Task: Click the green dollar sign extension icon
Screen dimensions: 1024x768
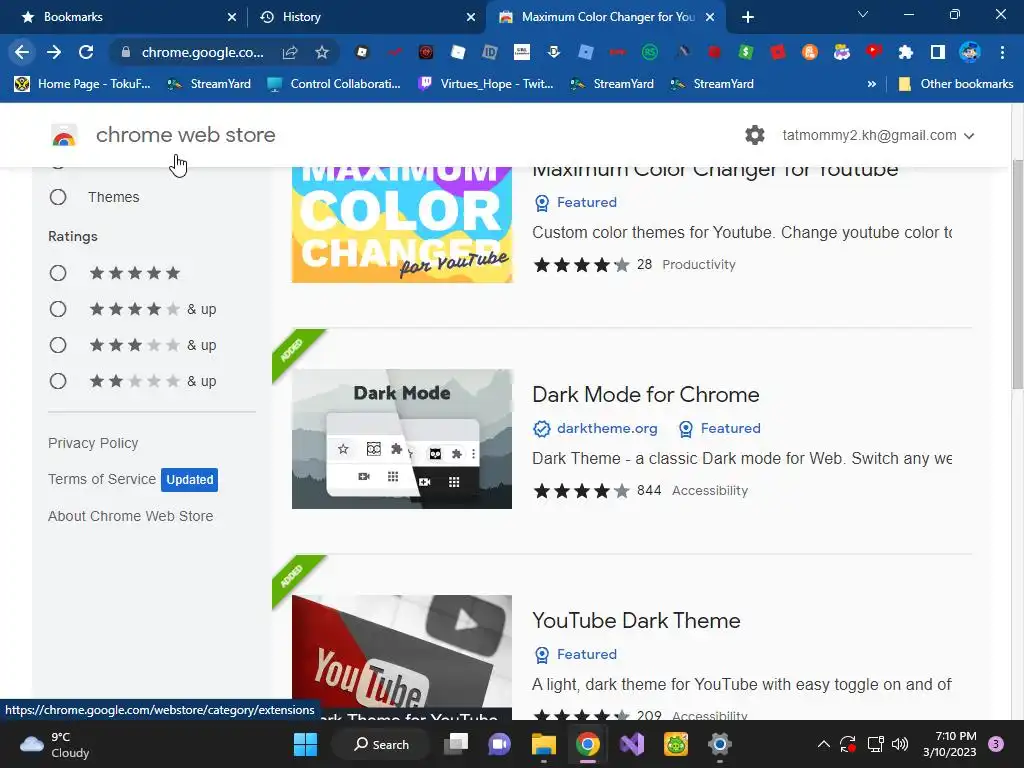Action: [745, 52]
